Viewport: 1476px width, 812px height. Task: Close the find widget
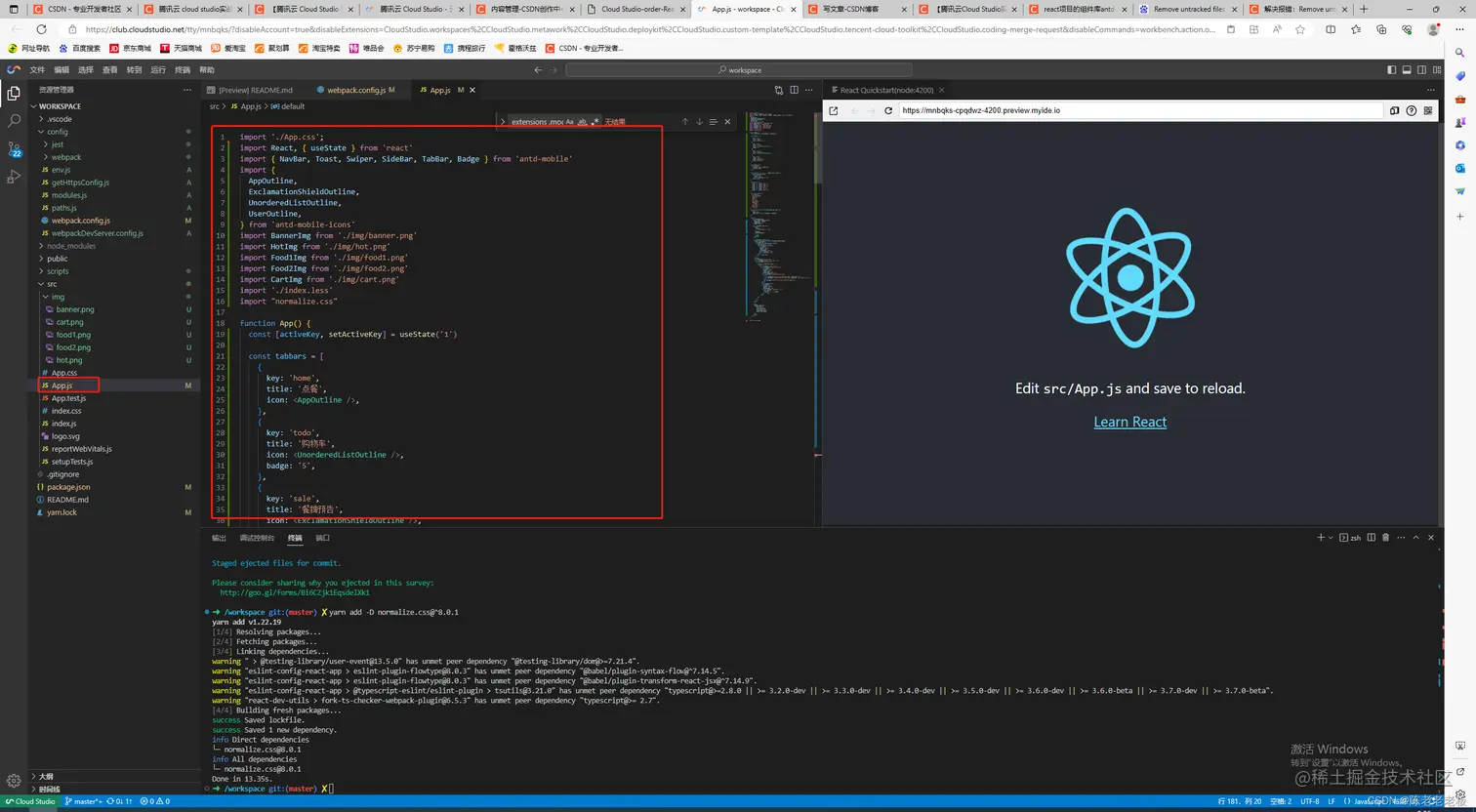click(x=727, y=122)
